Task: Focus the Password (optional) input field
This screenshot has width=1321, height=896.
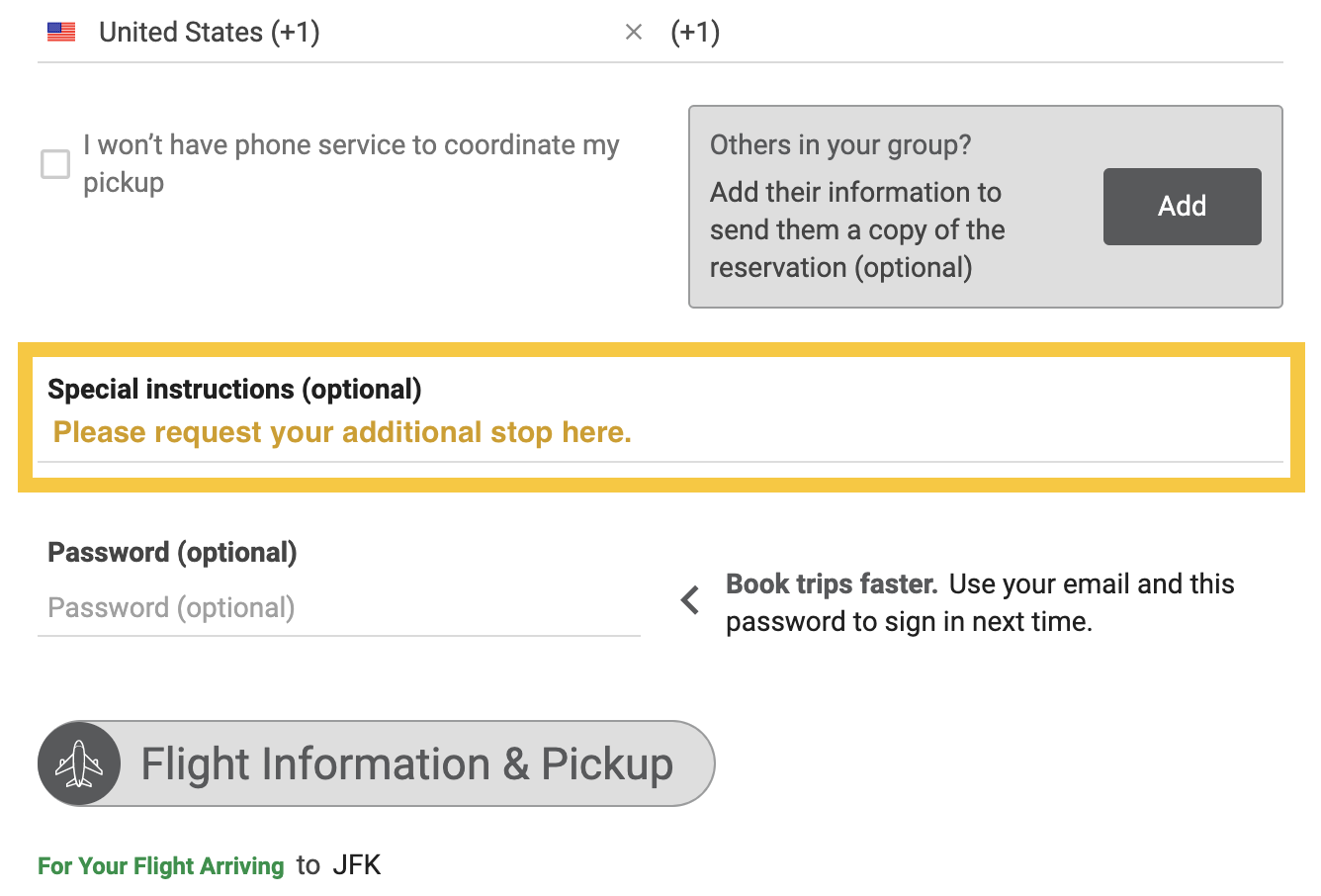Action: 338,607
